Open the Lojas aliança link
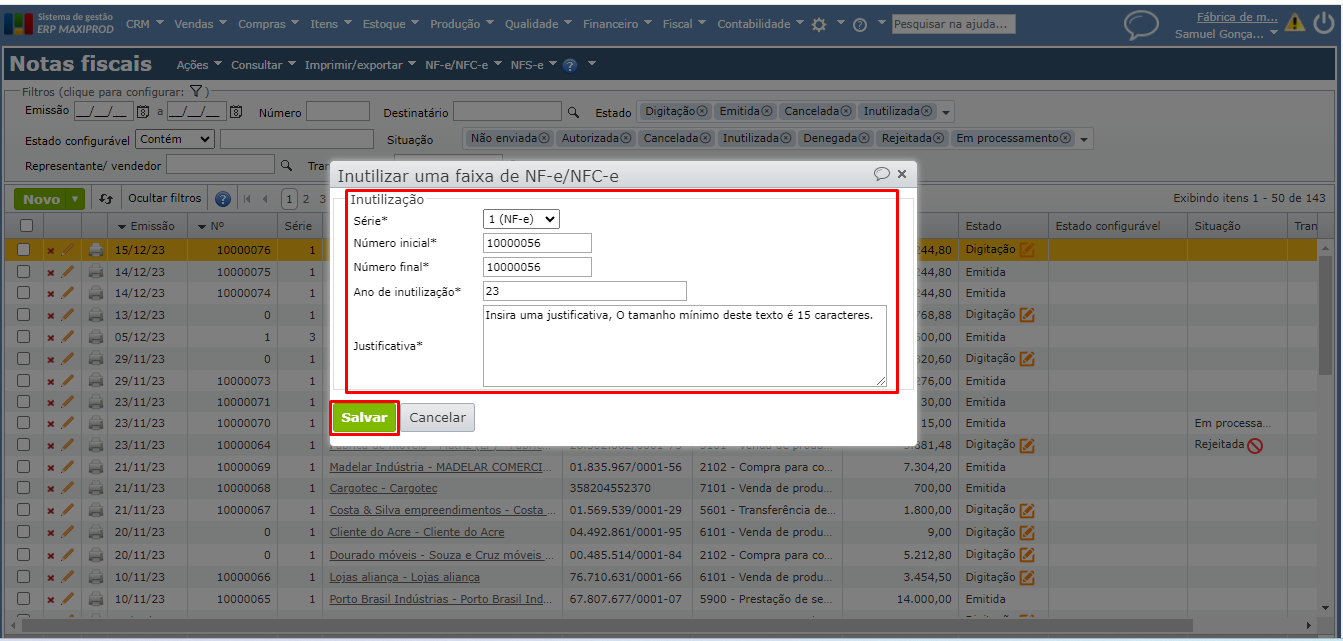The width and height of the screenshot is (1343, 641). 404,577
